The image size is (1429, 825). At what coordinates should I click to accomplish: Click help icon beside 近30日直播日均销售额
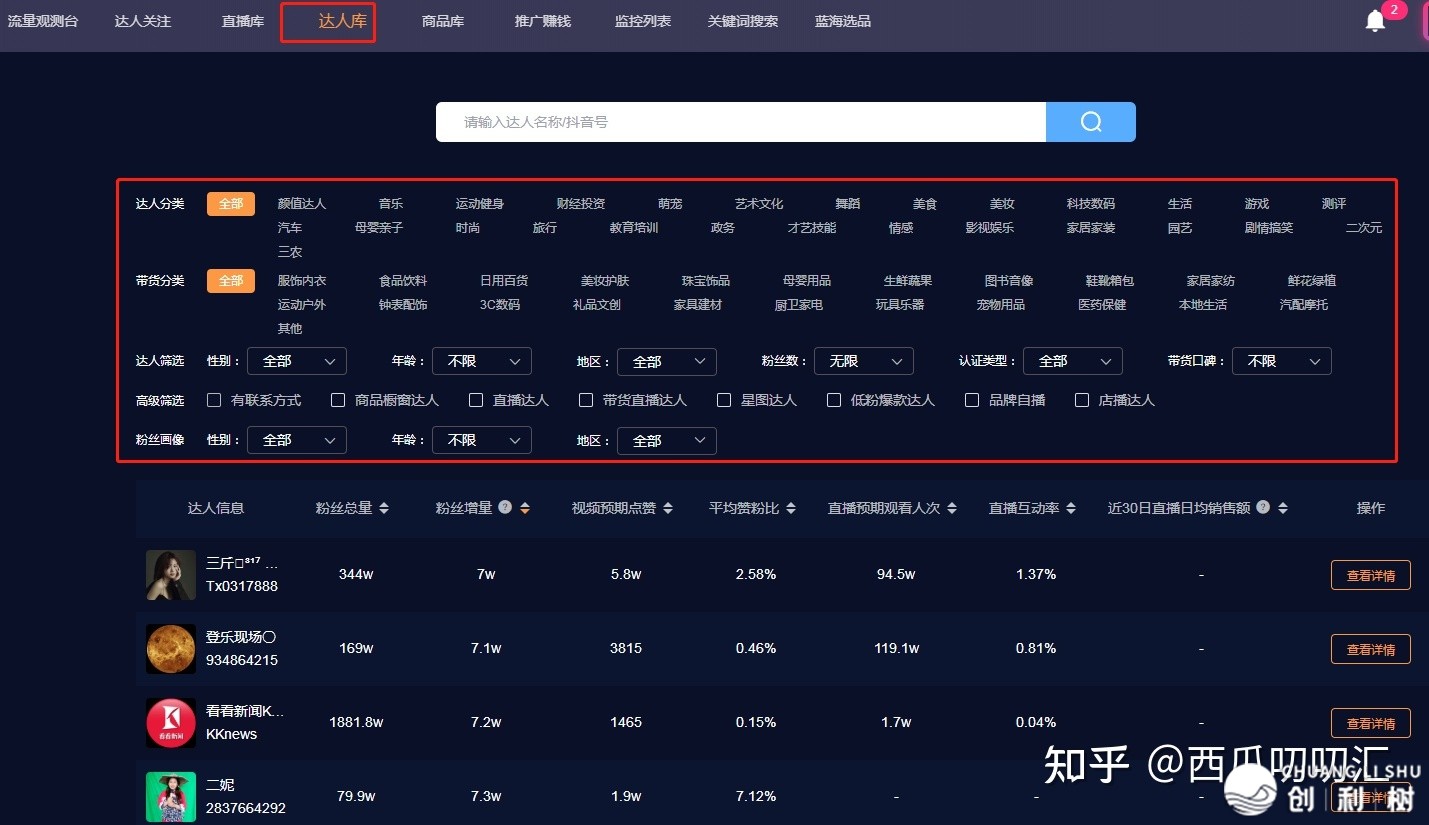coord(1263,507)
